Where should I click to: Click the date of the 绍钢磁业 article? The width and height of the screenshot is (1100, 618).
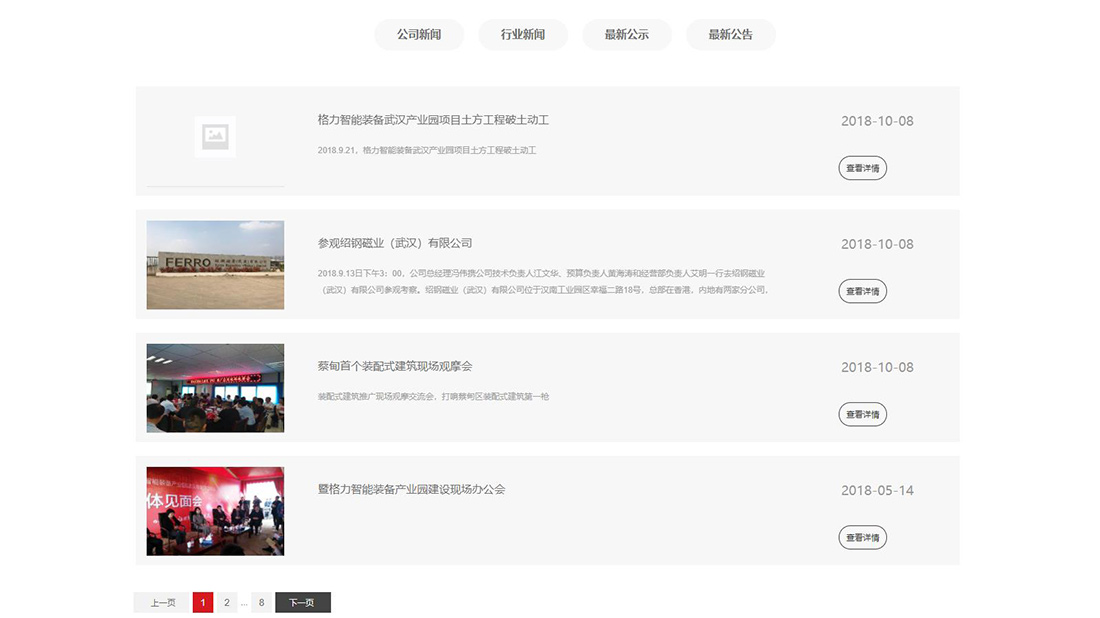pos(877,244)
